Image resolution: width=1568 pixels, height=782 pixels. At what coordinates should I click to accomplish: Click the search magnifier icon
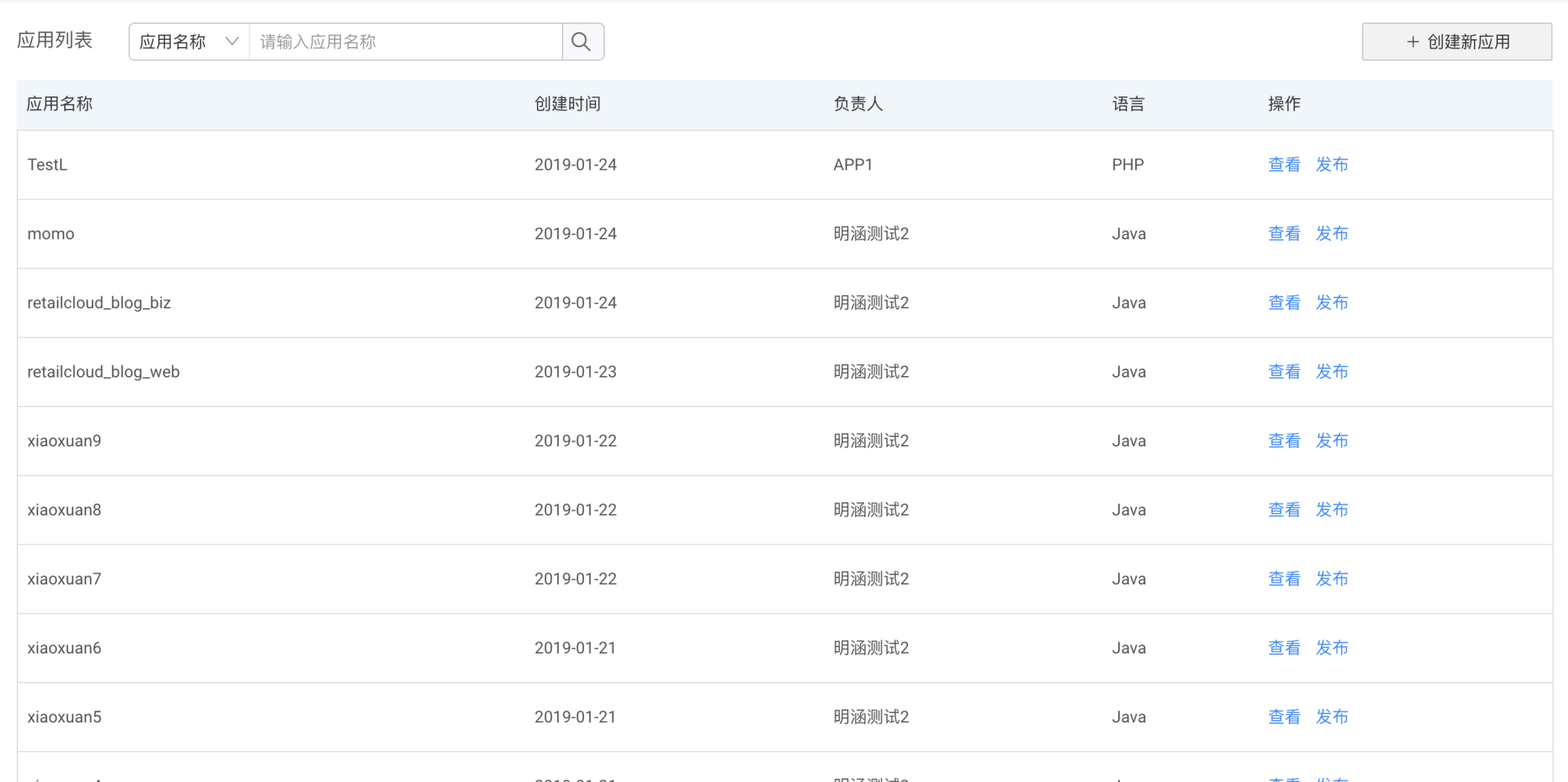pyautogui.click(x=582, y=42)
